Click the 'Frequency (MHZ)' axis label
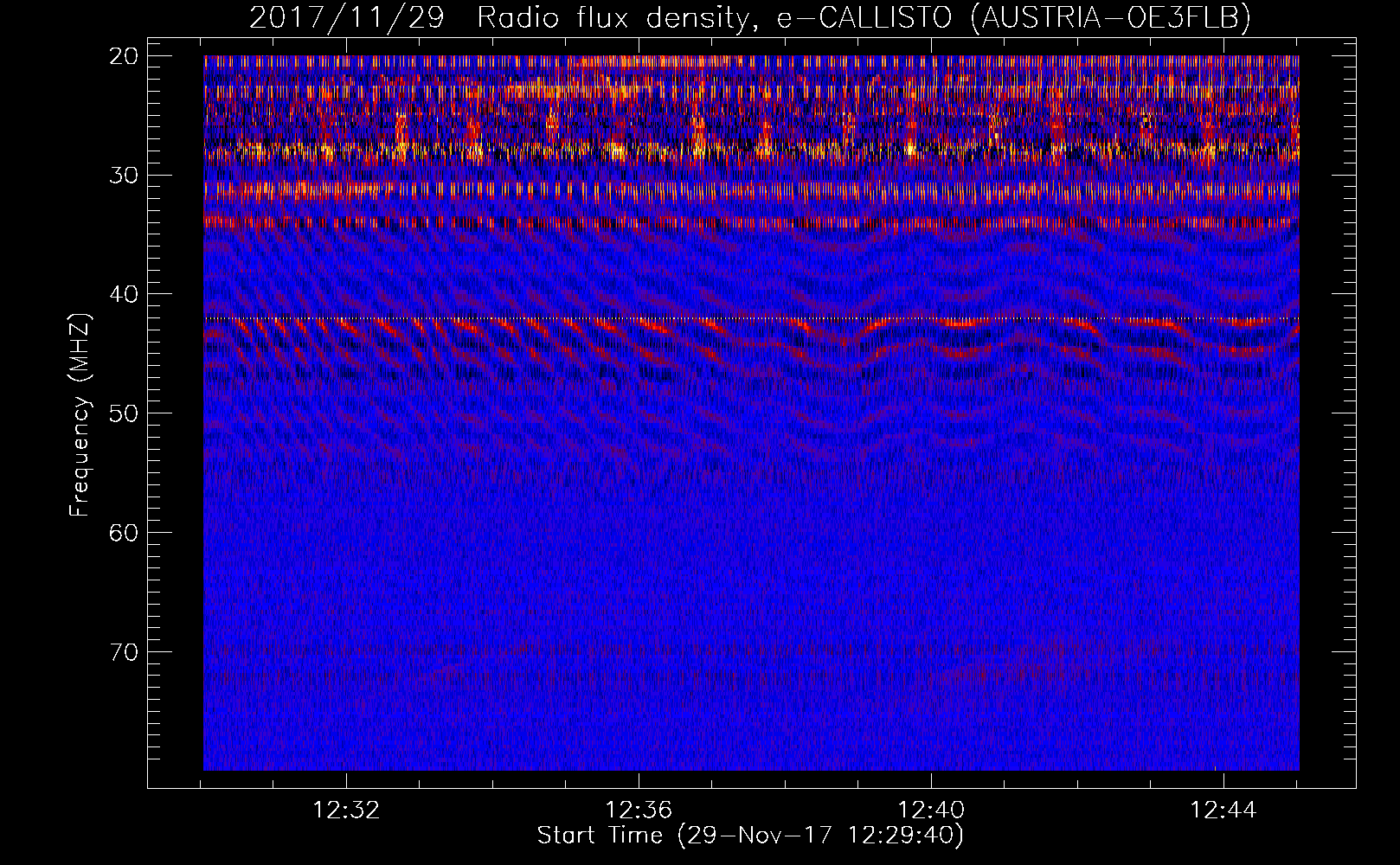This screenshot has width=1400, height=865. [x=79, y=415]
